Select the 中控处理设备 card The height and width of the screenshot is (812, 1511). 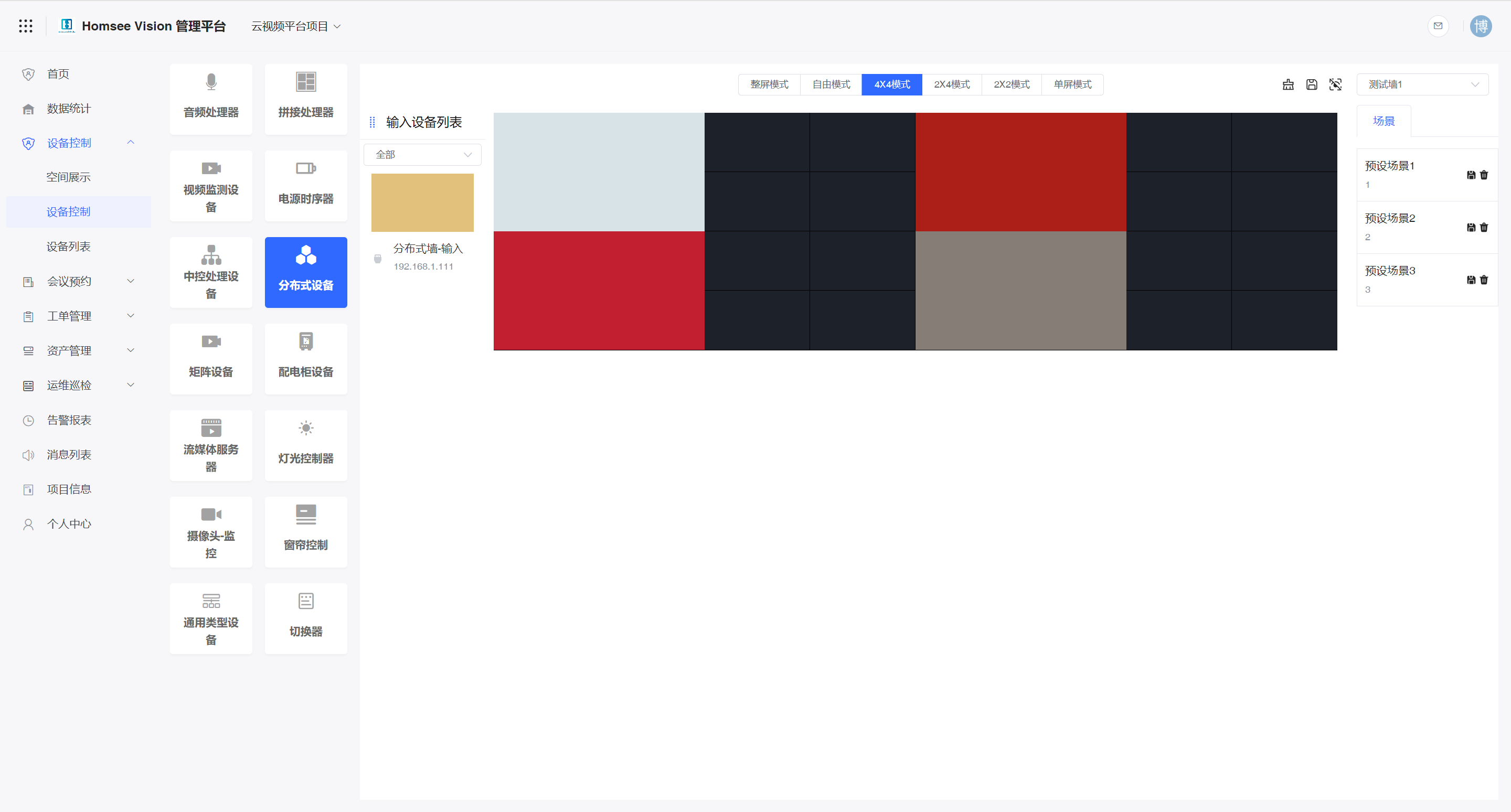pos(211,272)
